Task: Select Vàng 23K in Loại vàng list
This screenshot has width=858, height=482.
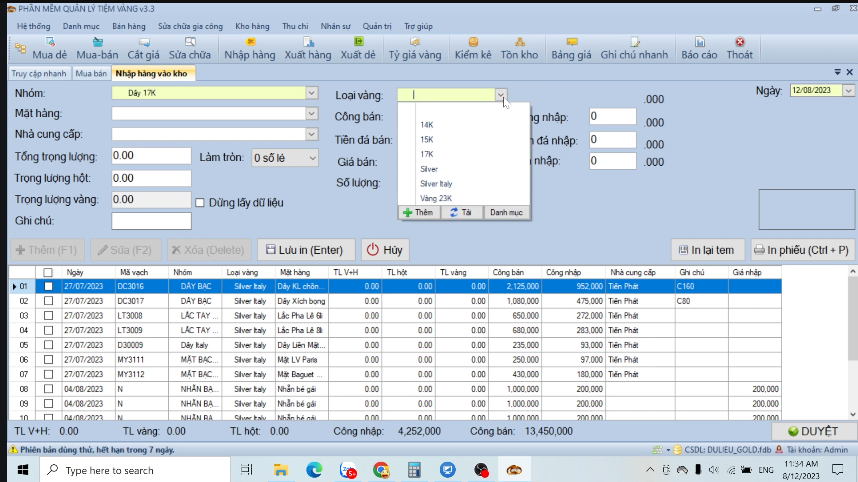Action: [436, 198]
